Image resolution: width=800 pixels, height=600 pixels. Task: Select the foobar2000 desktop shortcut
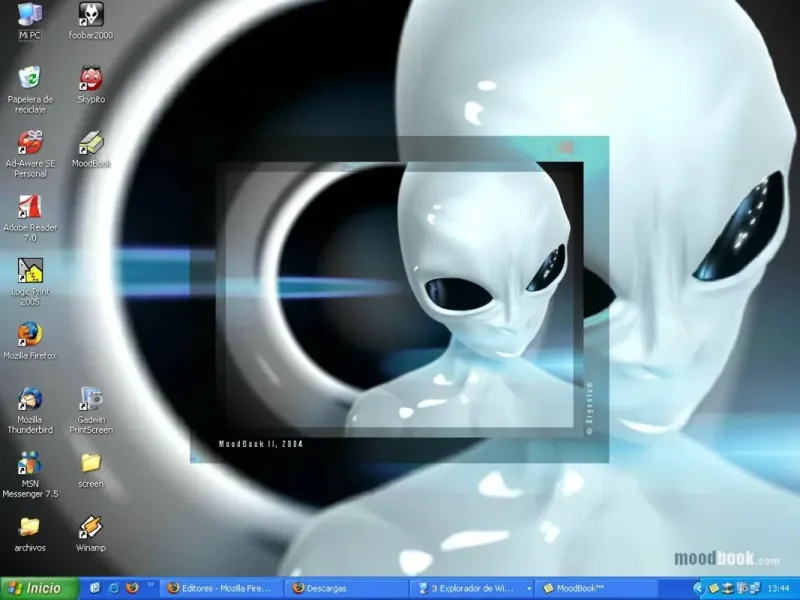[91, 21]
